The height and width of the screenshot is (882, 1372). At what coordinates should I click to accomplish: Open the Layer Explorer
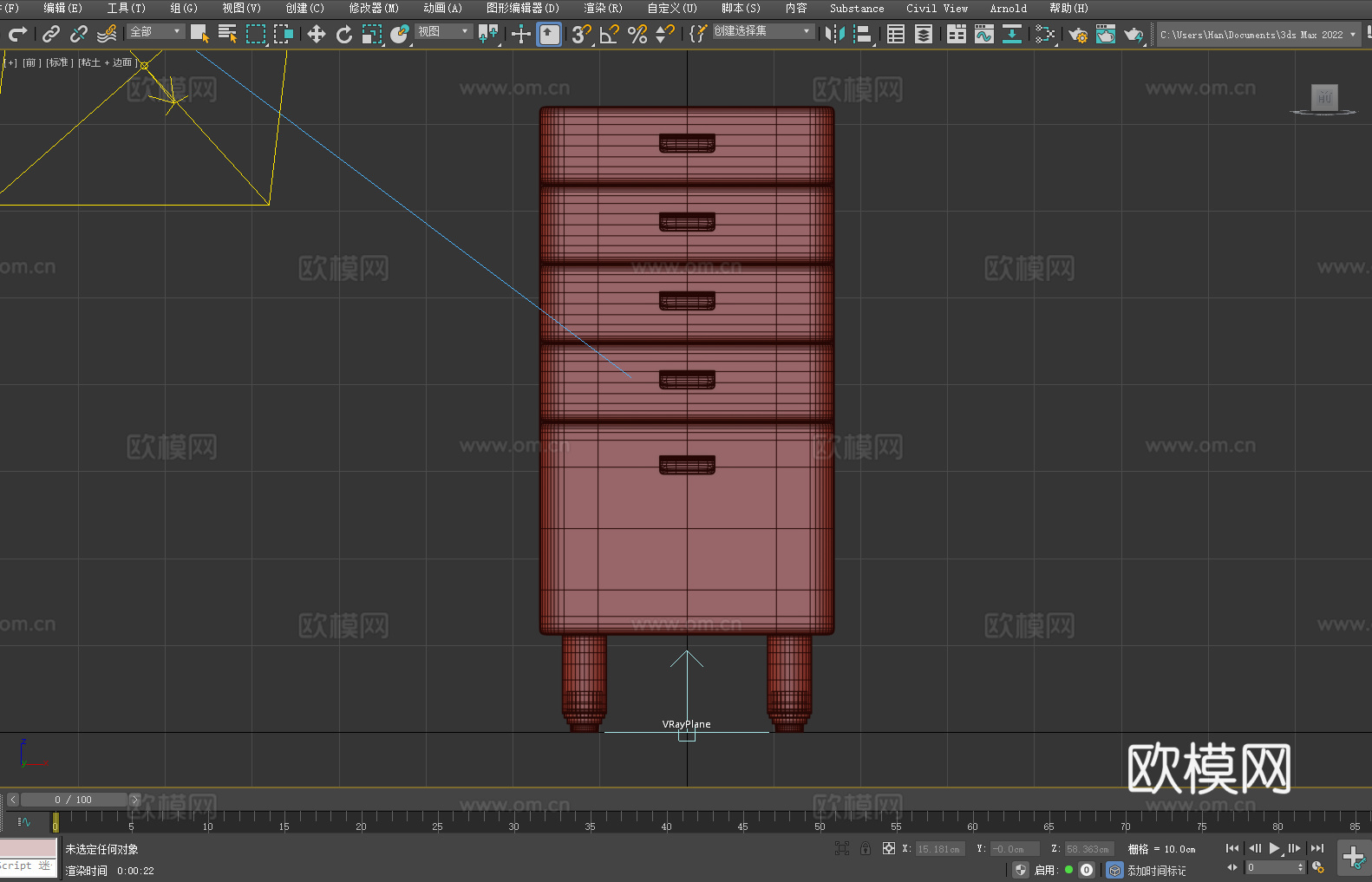point(924,34)
